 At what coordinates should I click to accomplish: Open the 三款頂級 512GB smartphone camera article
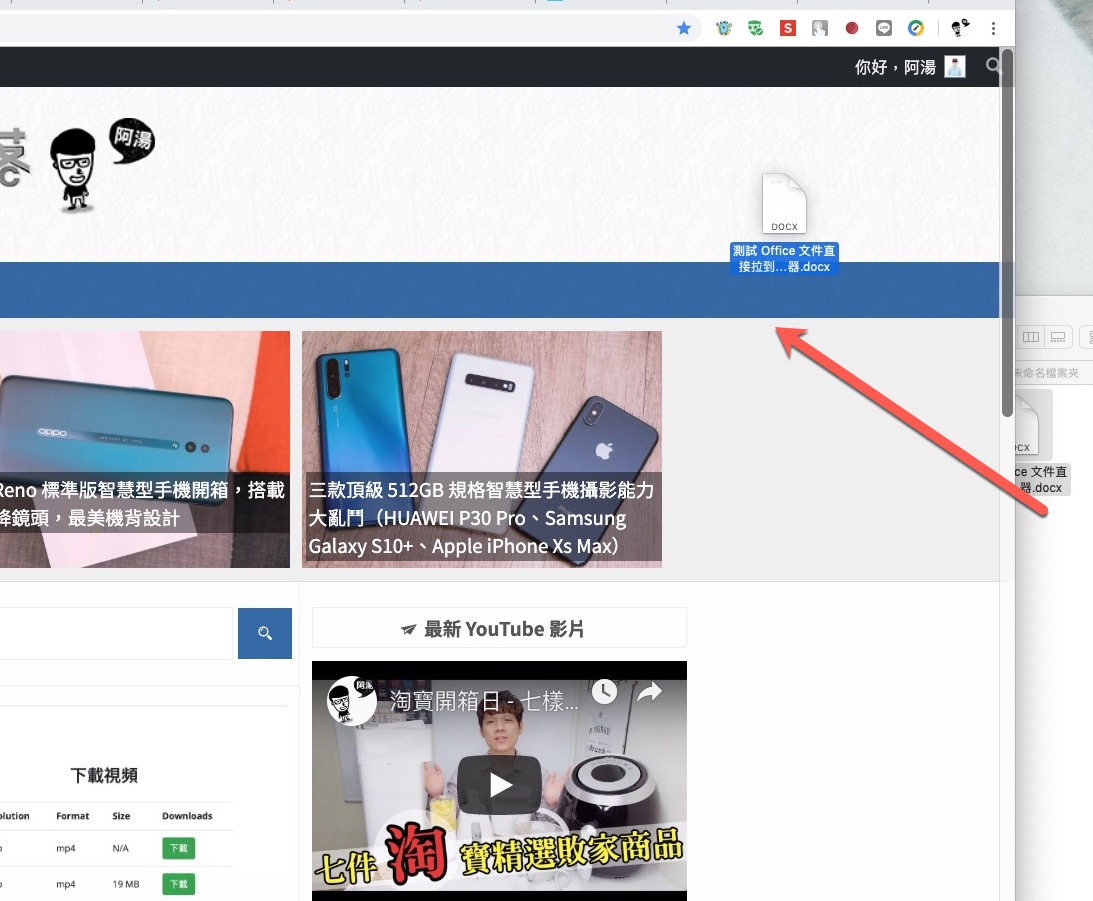(481, 518)
